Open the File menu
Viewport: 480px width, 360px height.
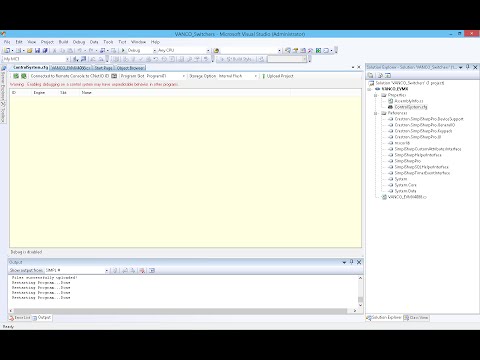click(7, 42)
